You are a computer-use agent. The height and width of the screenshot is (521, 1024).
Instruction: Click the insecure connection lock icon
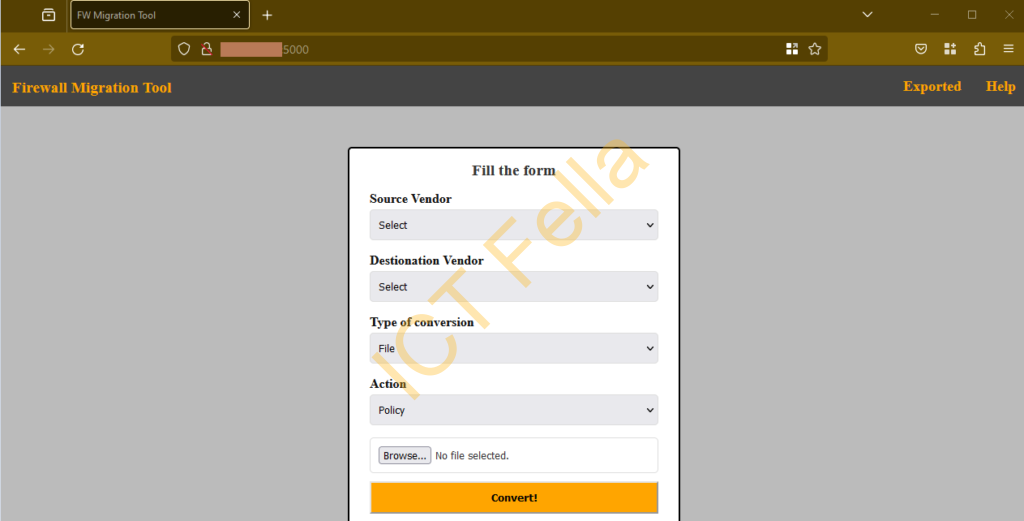point(207,49)
